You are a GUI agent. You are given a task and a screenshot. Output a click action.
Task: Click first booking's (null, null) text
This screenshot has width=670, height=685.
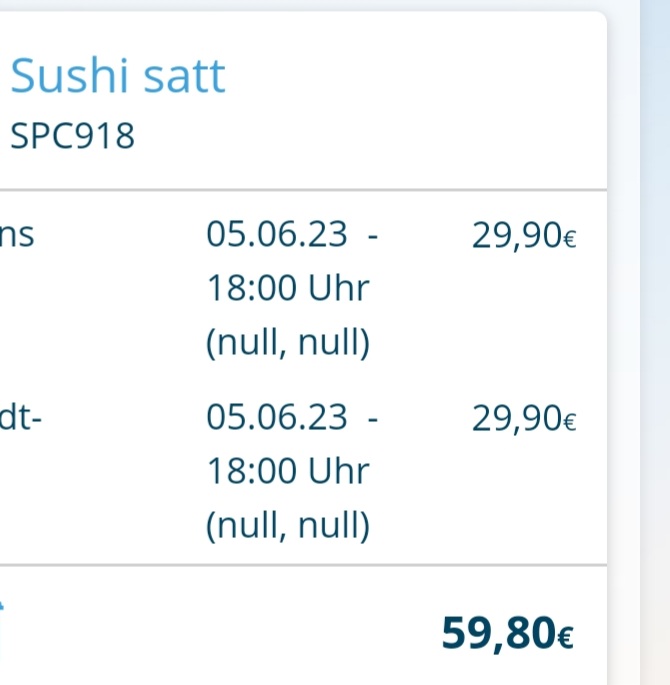(x=288, y=343)
